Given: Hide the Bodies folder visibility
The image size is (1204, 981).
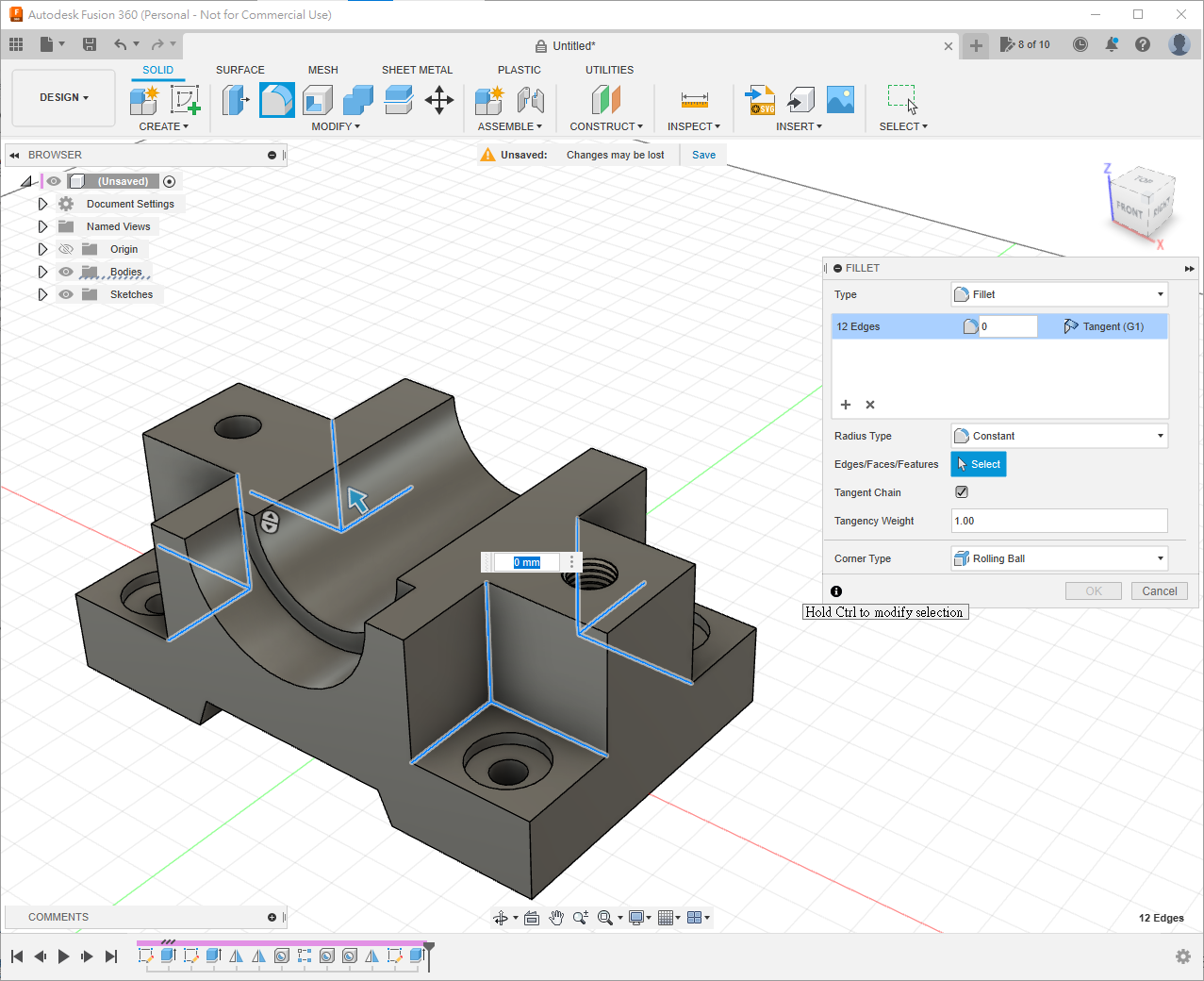Looking at the screenshot, I should [66, 272].
